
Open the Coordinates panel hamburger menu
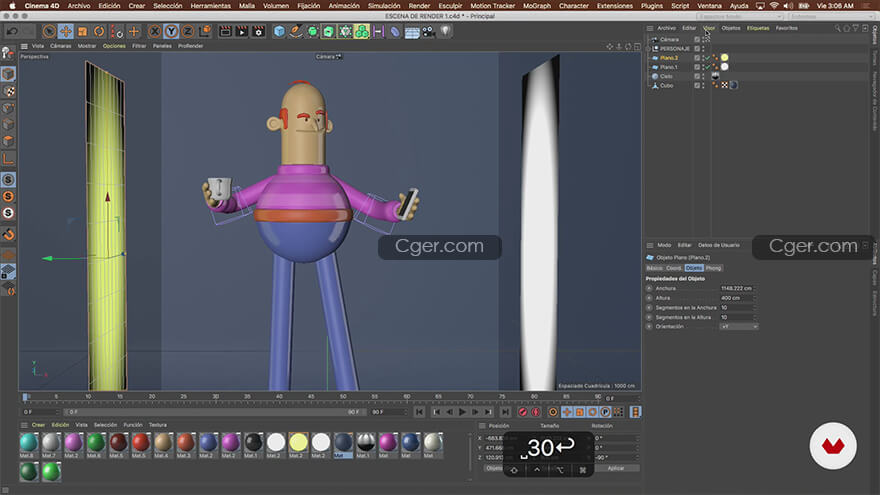pyautogui.click(x=482, y=426)
